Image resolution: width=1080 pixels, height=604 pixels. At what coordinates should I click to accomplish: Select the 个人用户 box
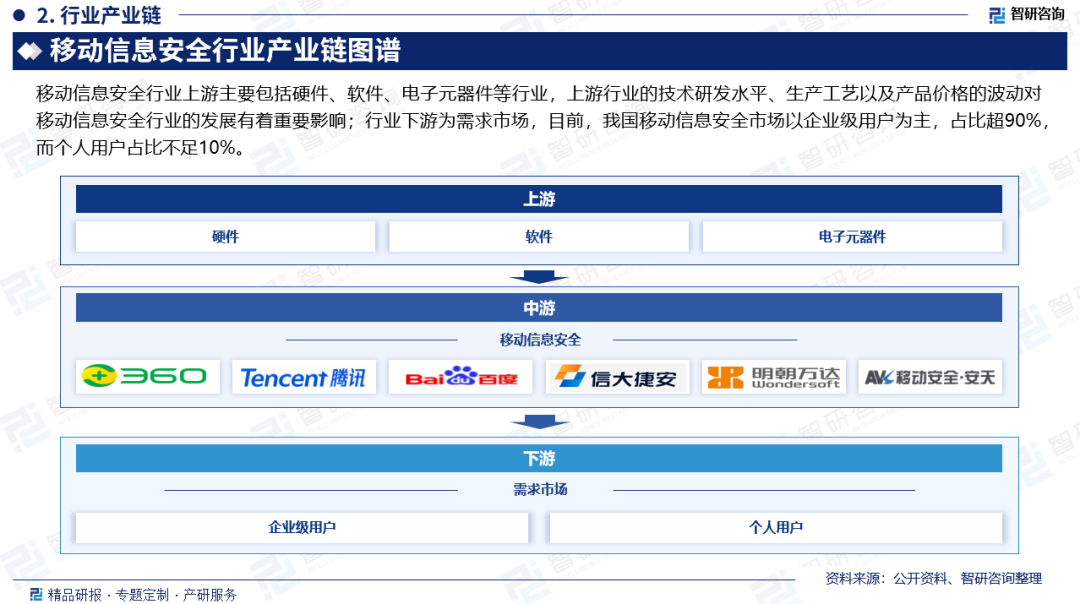(776, 527)
